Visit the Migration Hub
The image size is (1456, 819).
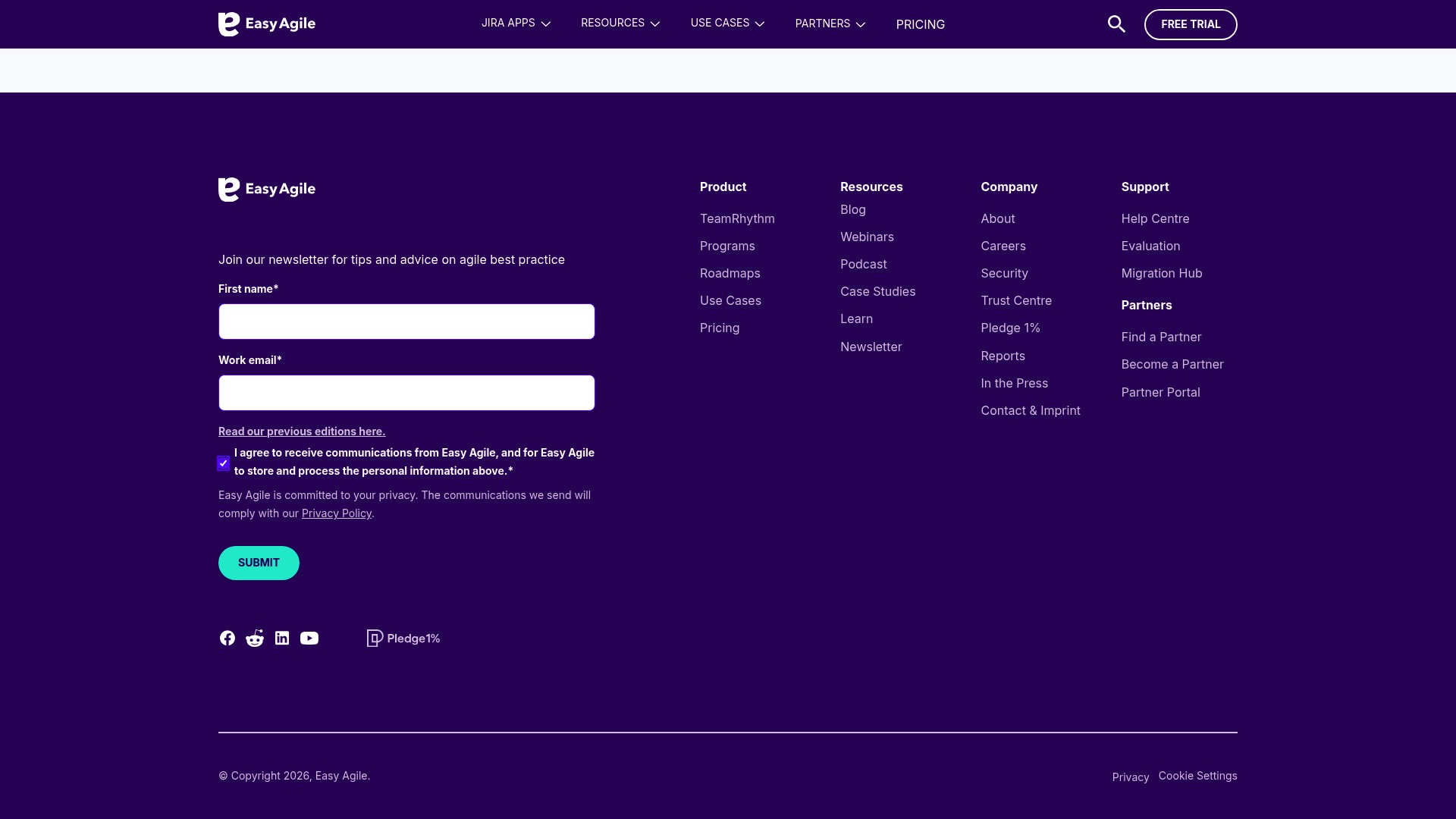1162,273
